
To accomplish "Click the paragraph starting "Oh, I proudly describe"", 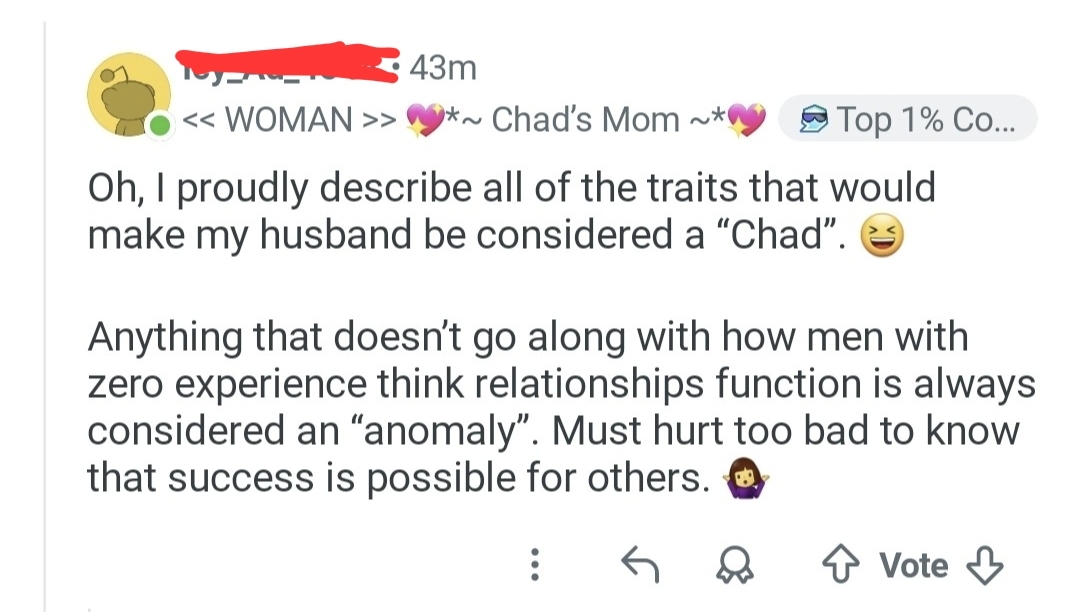I will click(510, 211).
